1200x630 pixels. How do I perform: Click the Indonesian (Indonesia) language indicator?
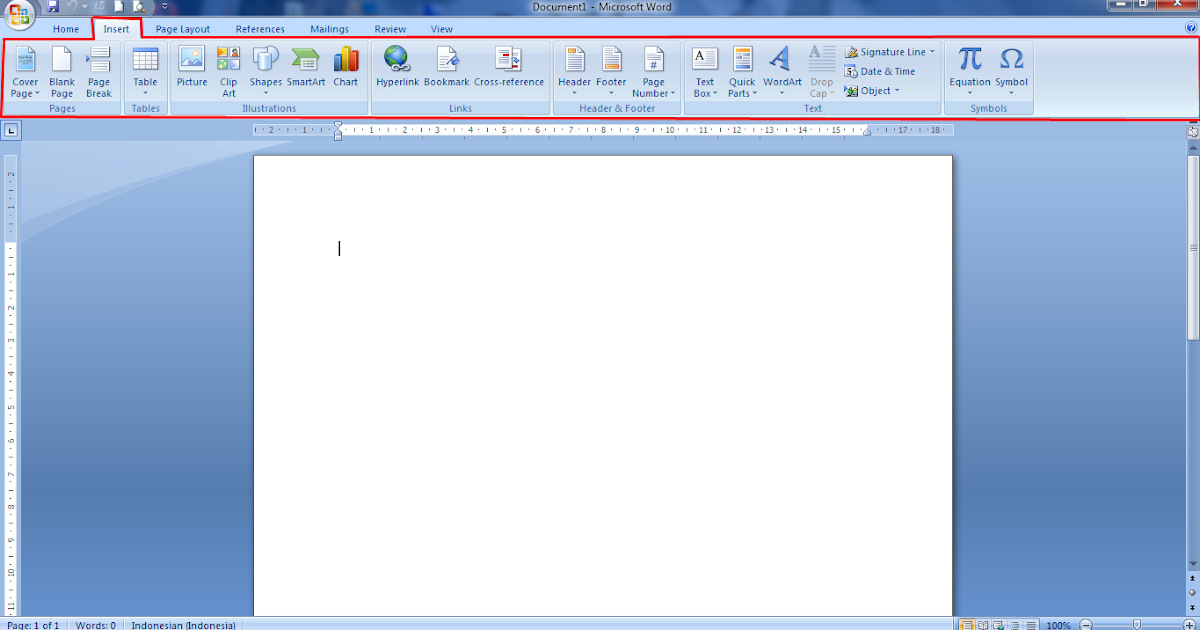[184, 625]
